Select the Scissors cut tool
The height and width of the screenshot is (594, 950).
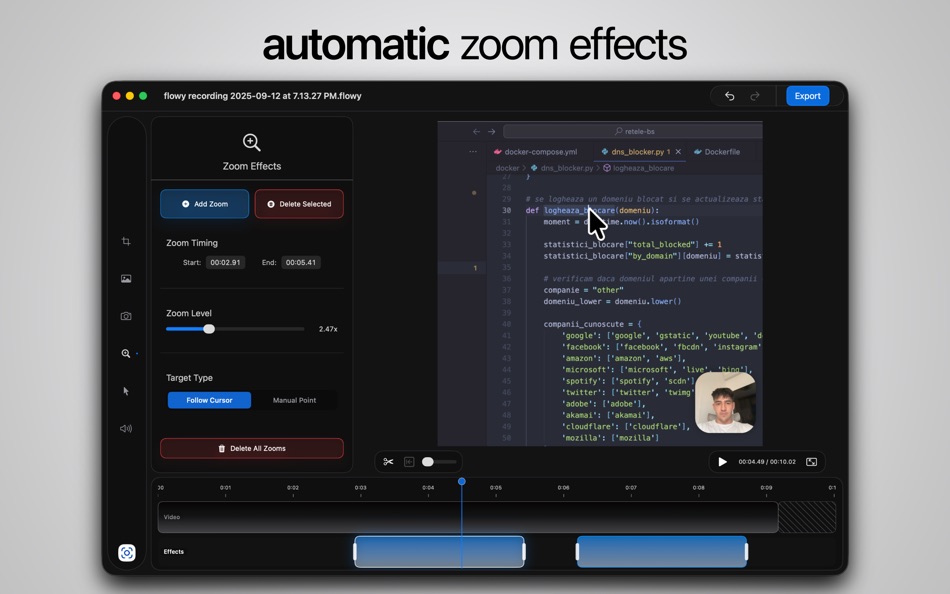coord(389,461)
